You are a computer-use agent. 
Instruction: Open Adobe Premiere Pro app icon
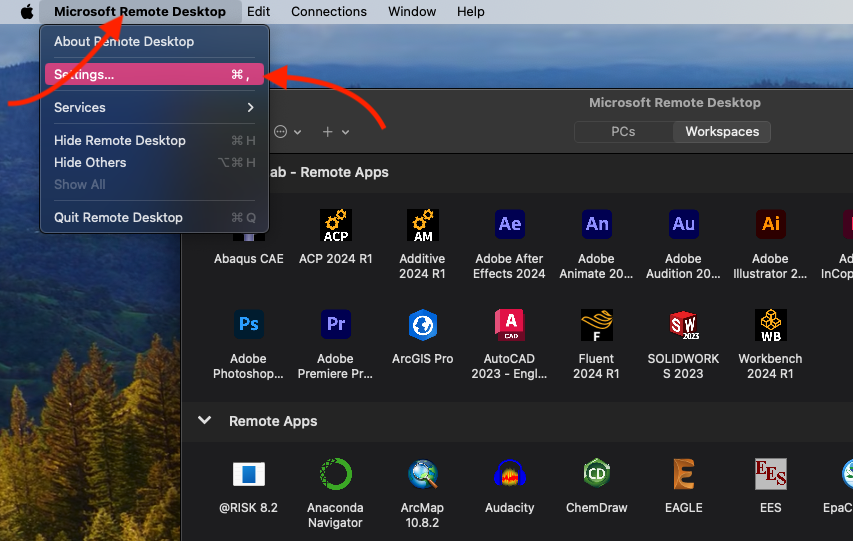(x=336, y=324)
